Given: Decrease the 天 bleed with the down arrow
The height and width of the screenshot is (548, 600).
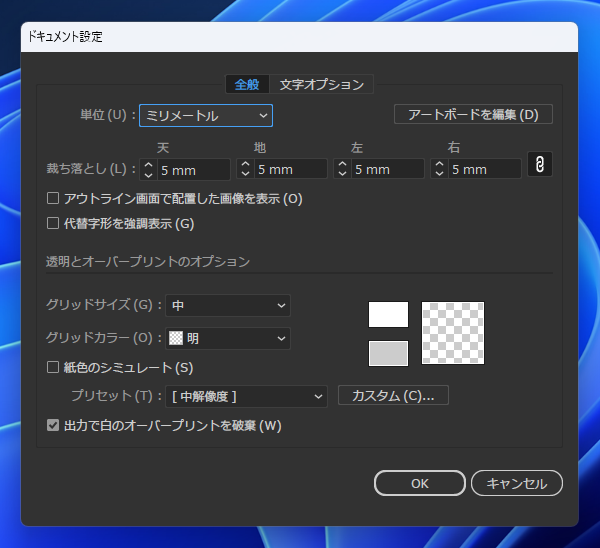Looking at the screenshot, I should [148, 175].
